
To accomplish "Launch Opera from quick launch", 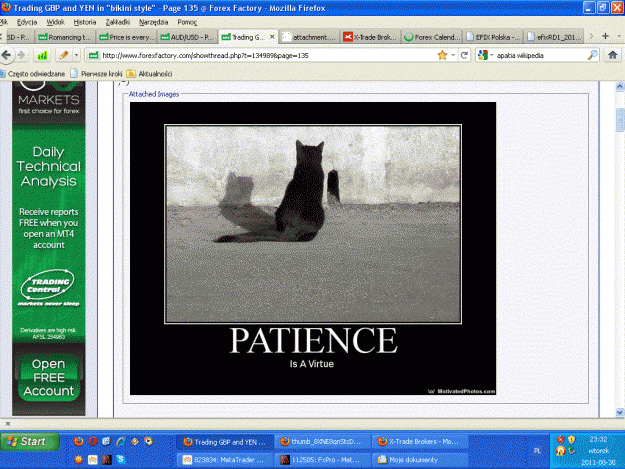I will point(92,441).
